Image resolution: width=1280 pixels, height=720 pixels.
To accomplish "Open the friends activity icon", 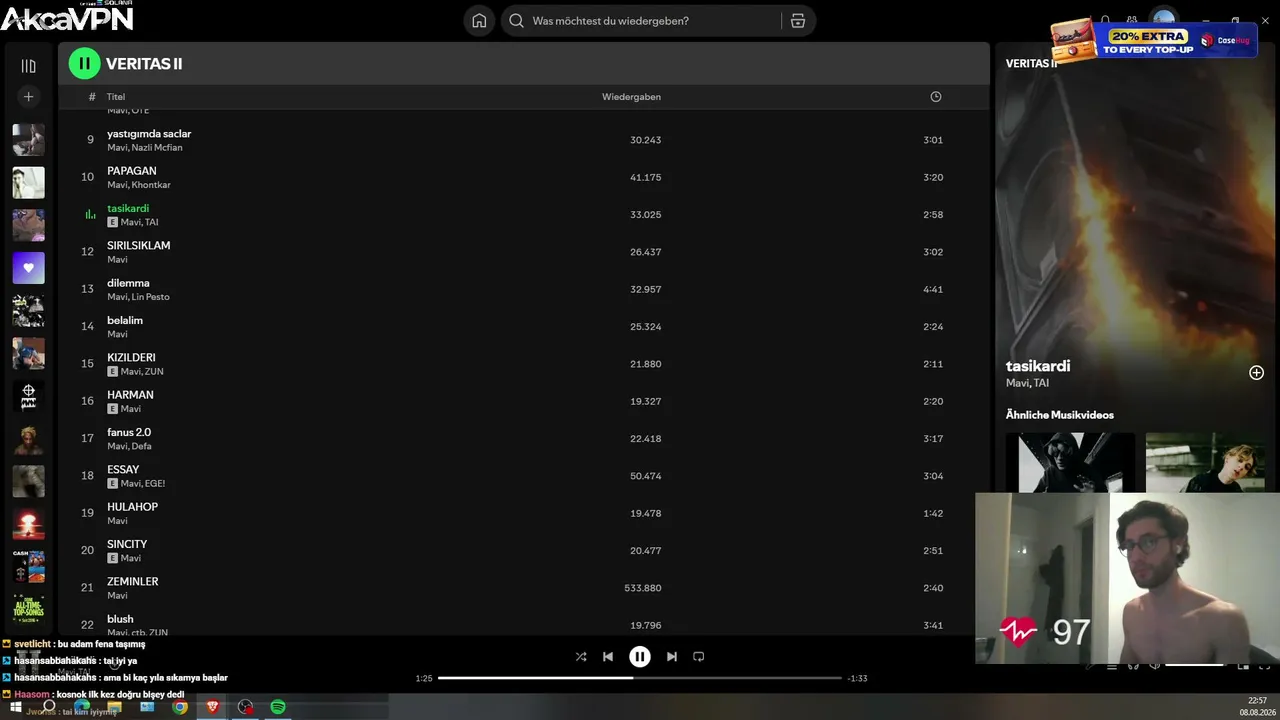I will click(1132, 20).
